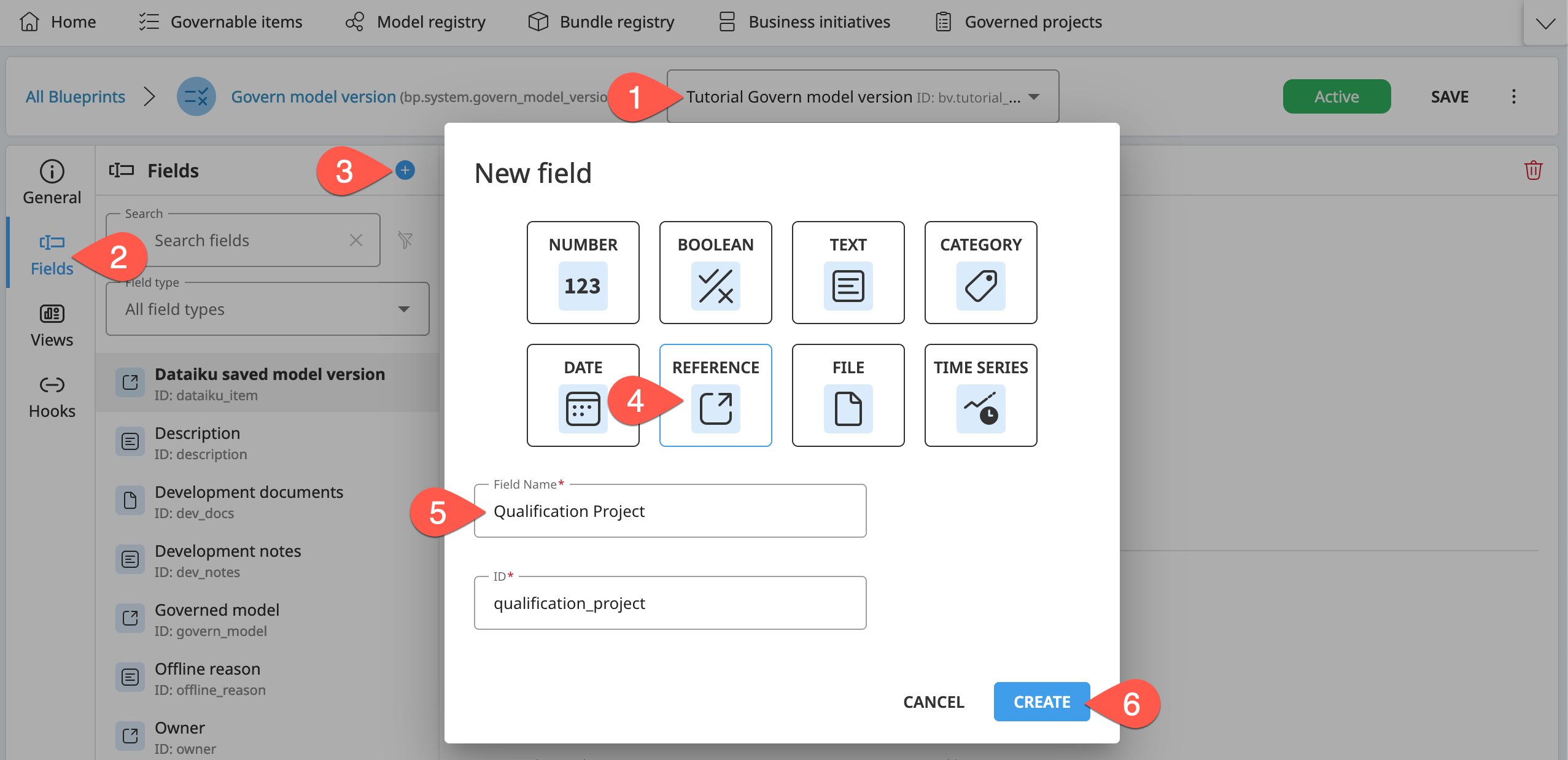Screen dimensions: 1568x760
Task: Select the FILE field type card
Action: pyautogui.click(x=848, y=395)
